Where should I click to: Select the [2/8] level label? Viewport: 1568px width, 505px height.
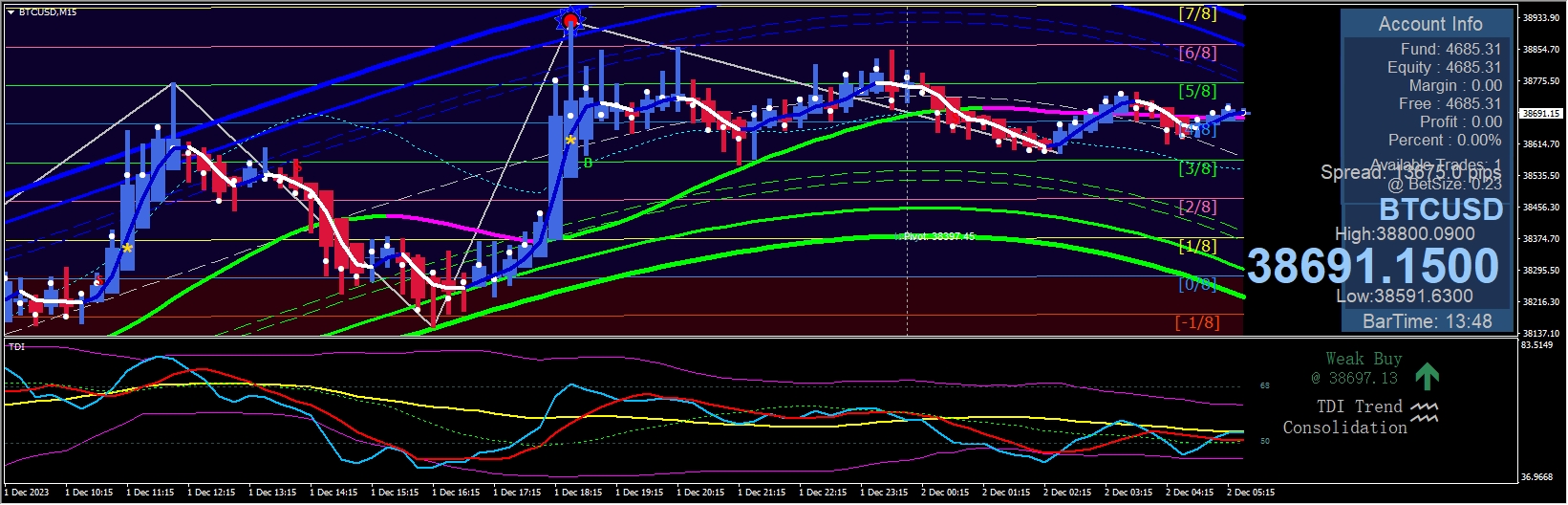click(x=1197, y=207)
